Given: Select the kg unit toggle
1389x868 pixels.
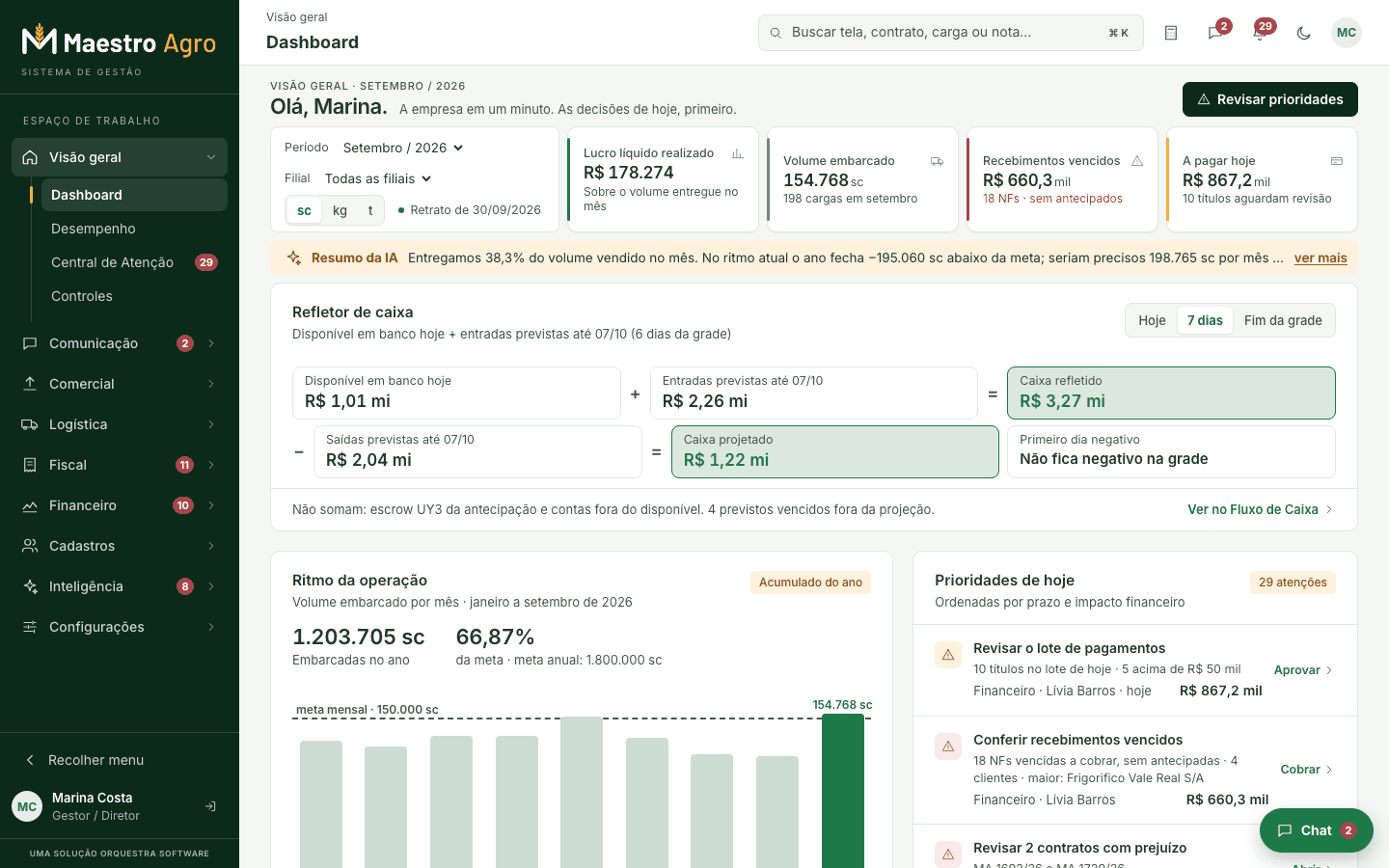Looking at the screenshot, I should tap(340, 210).
